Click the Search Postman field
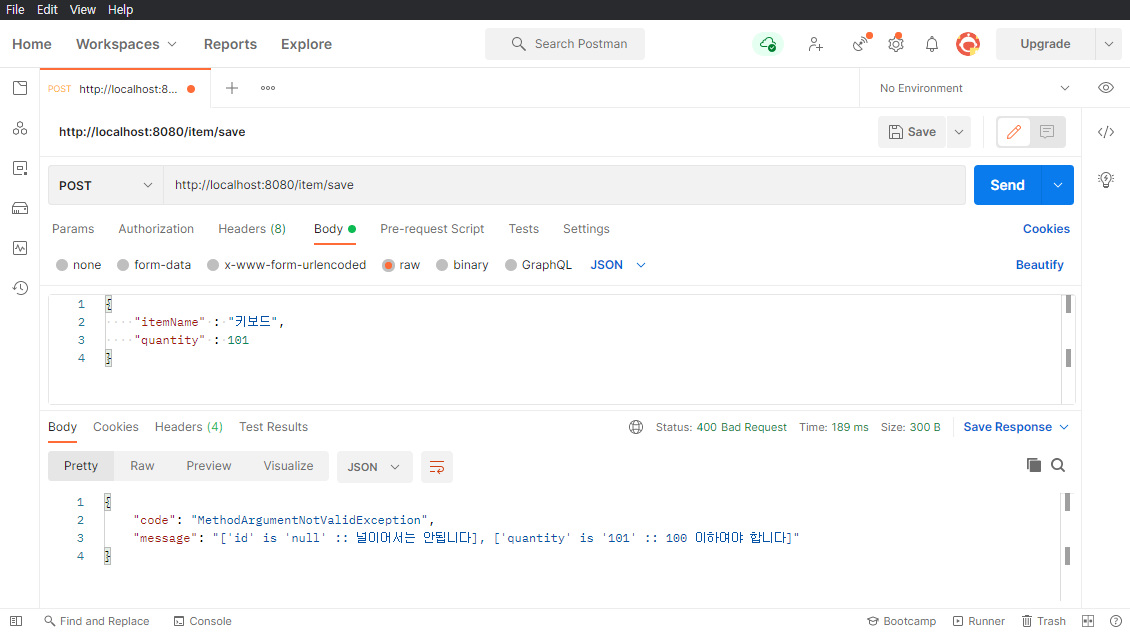Image resolution: width=1130 pixels, height=633 pixels. (565, 44)
